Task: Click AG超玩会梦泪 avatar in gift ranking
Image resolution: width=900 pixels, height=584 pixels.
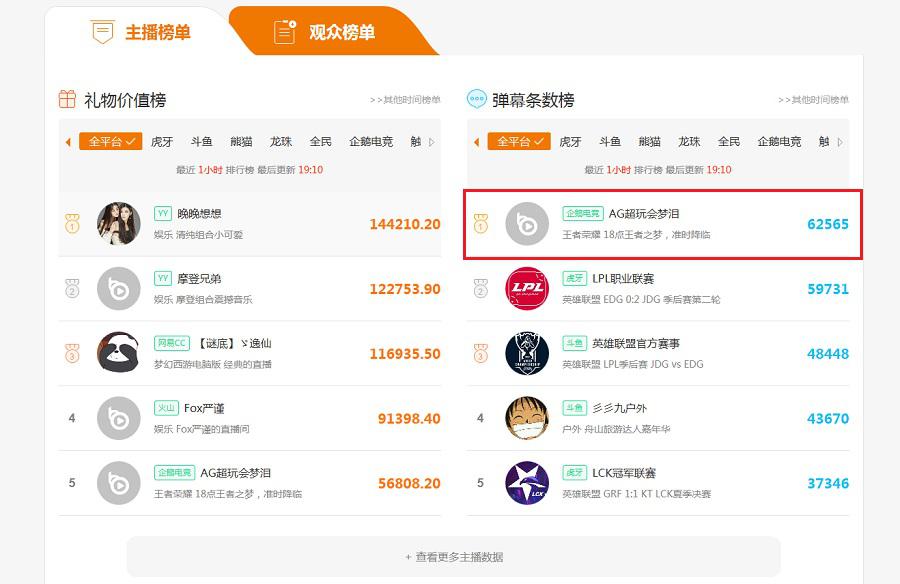Action: [119, 483]
